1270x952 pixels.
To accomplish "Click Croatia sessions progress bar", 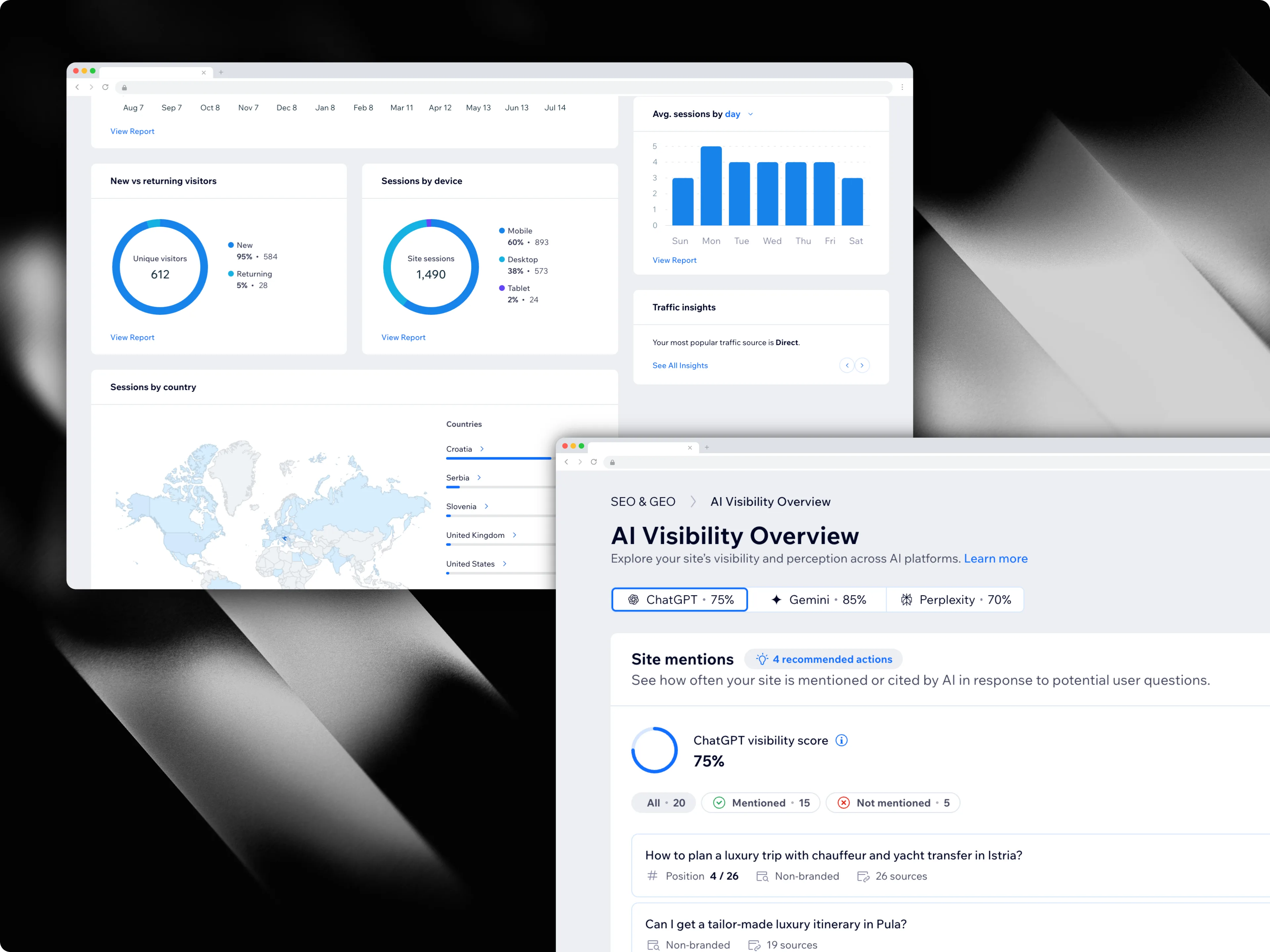I will click(x=501, y=458).
